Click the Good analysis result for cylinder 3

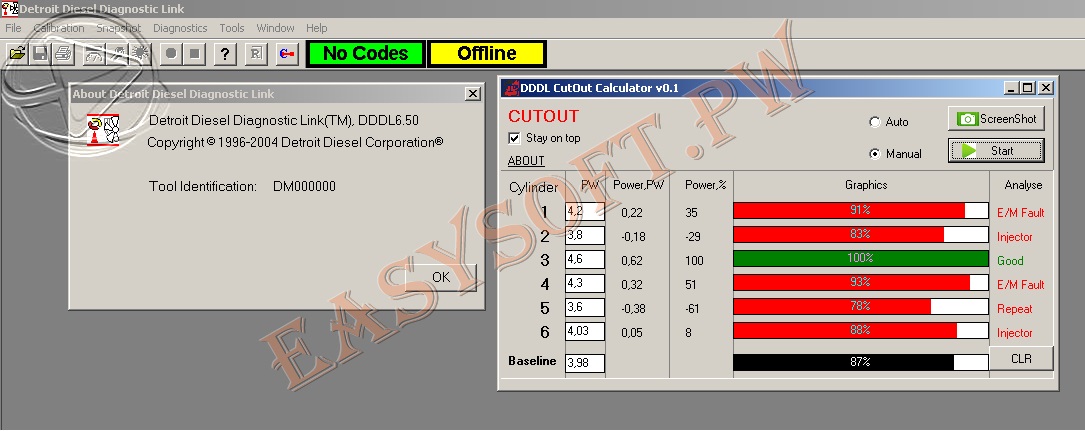[x=1010, y=261]
